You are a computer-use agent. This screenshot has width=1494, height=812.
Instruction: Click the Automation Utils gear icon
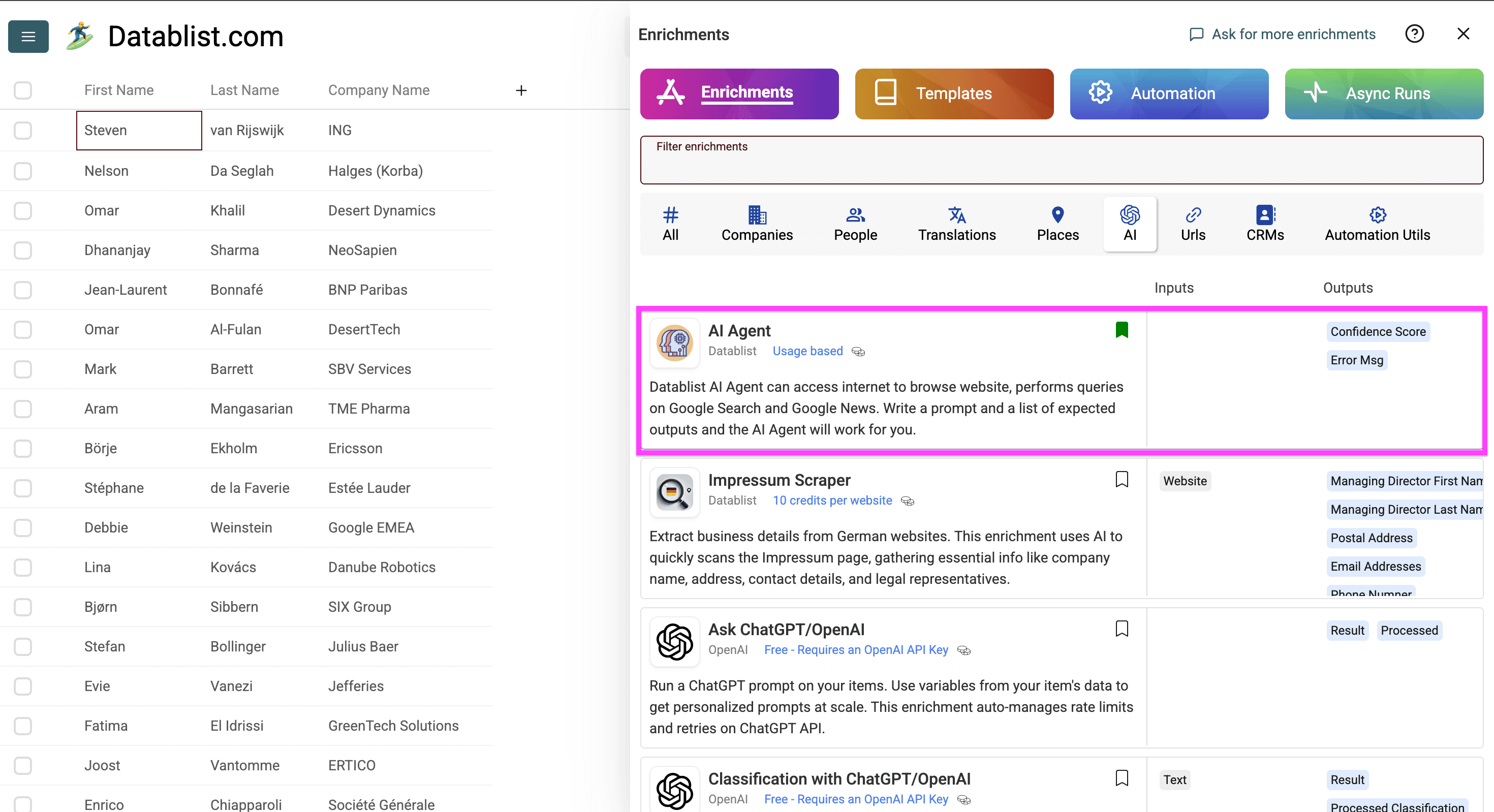[1378, 214]
